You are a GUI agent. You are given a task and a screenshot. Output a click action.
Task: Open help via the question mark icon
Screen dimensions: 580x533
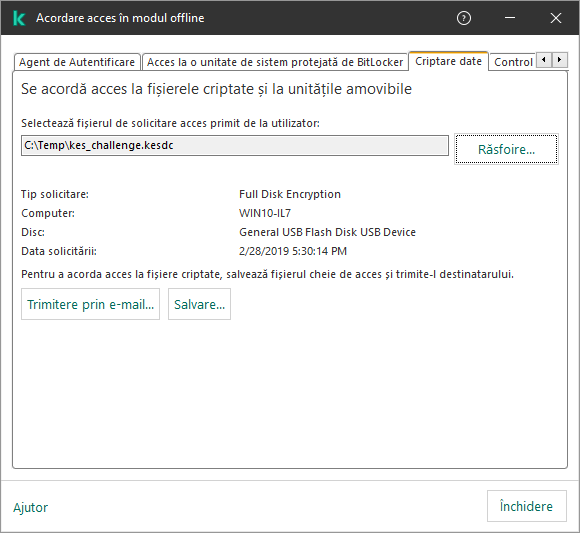[x=463, y=18]
